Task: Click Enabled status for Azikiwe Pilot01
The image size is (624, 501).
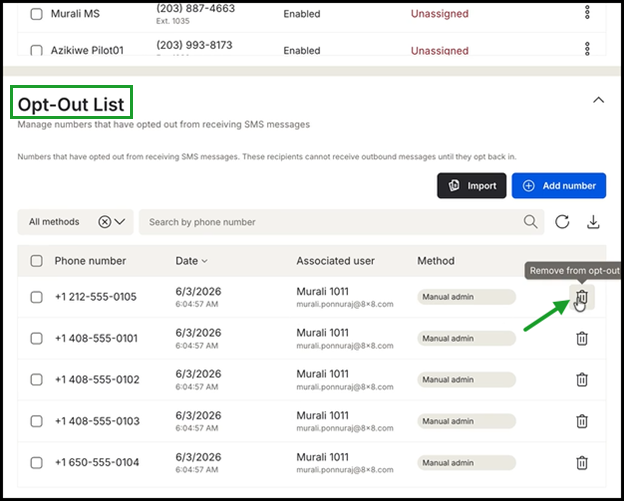Action: click(x=302, y=51)
